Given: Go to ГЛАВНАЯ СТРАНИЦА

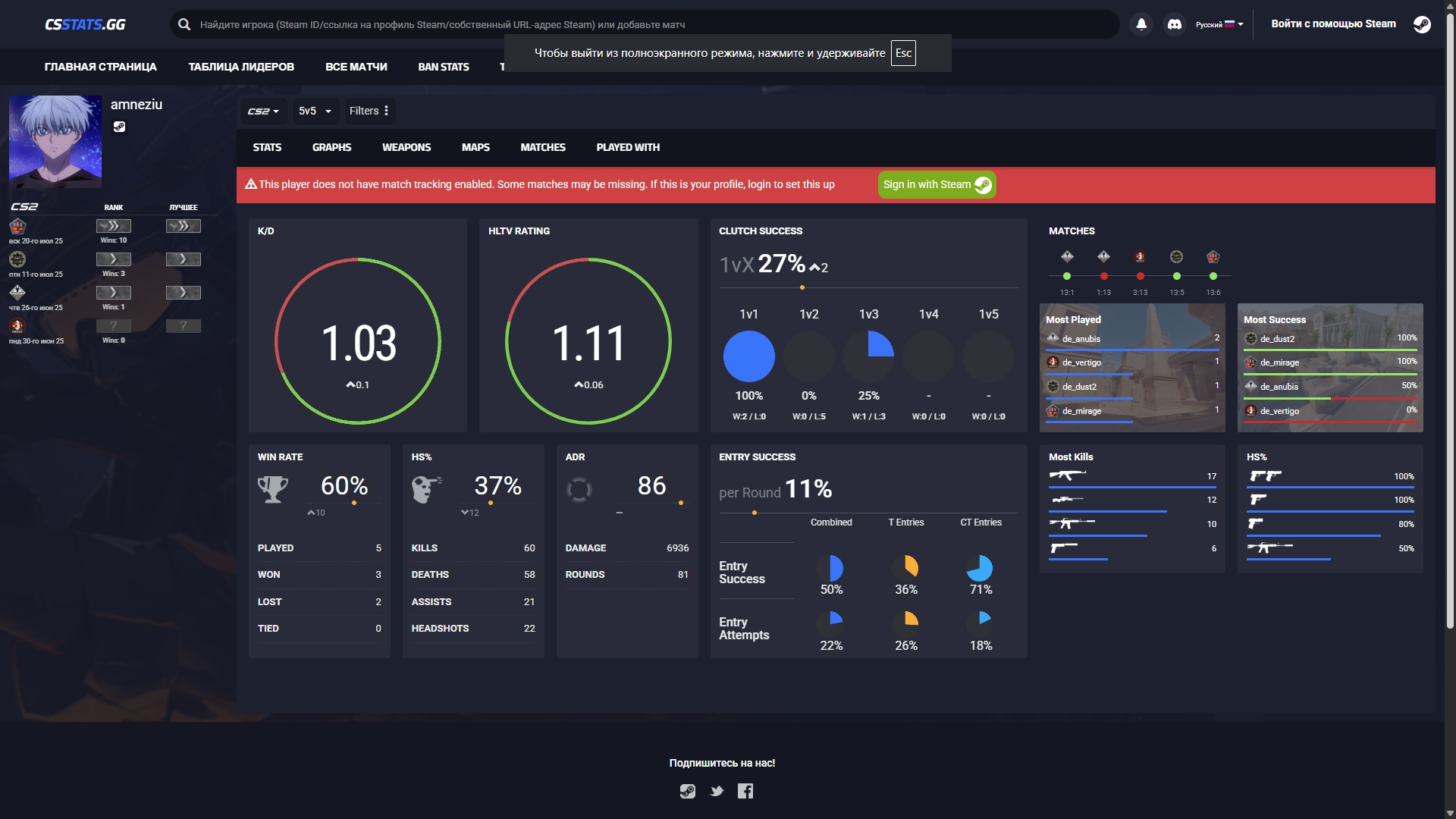Looking at the screenshot, I should tap(101, 67).
